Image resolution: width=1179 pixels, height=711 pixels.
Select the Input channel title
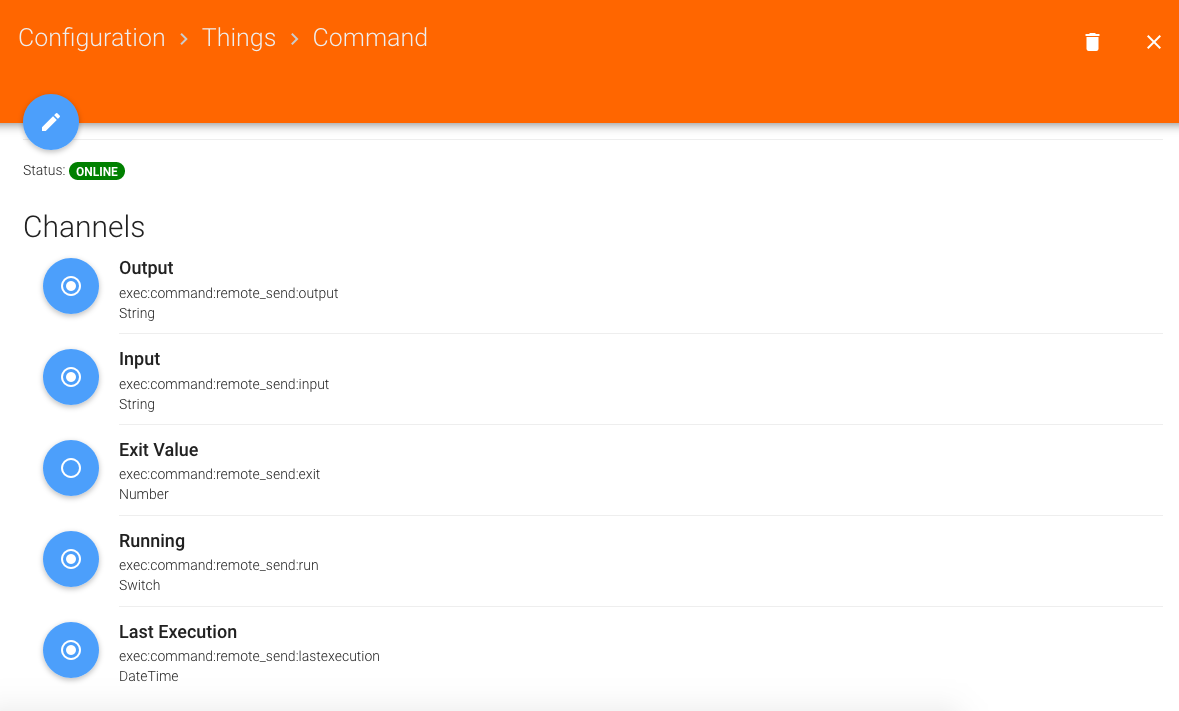point(140,359)
